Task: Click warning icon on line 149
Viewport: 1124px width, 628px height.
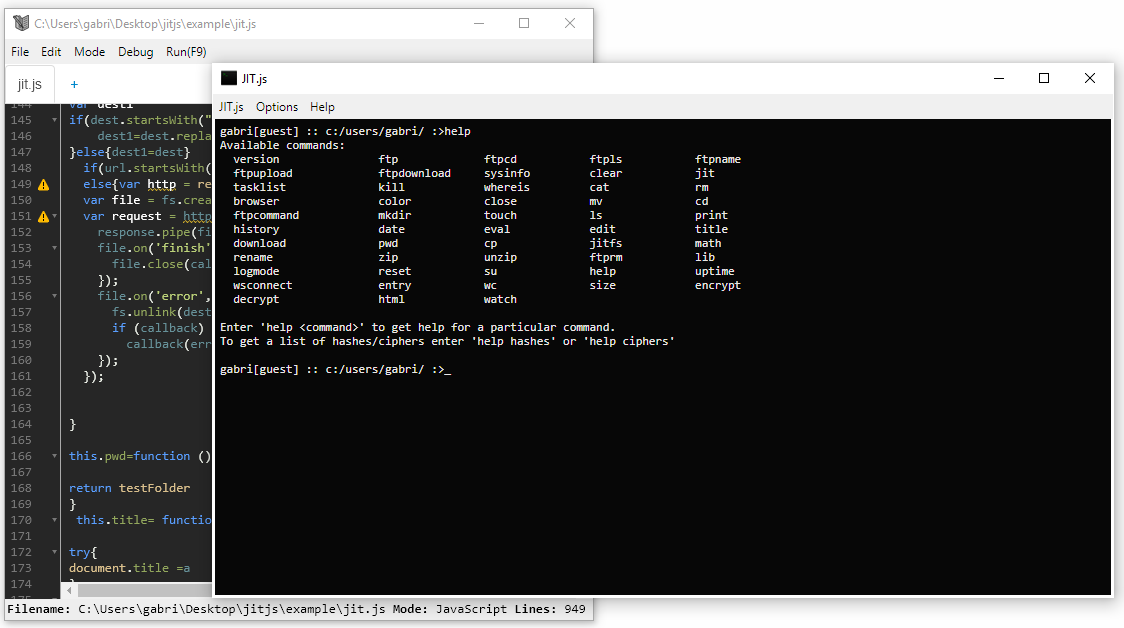Action: (44, 185)
